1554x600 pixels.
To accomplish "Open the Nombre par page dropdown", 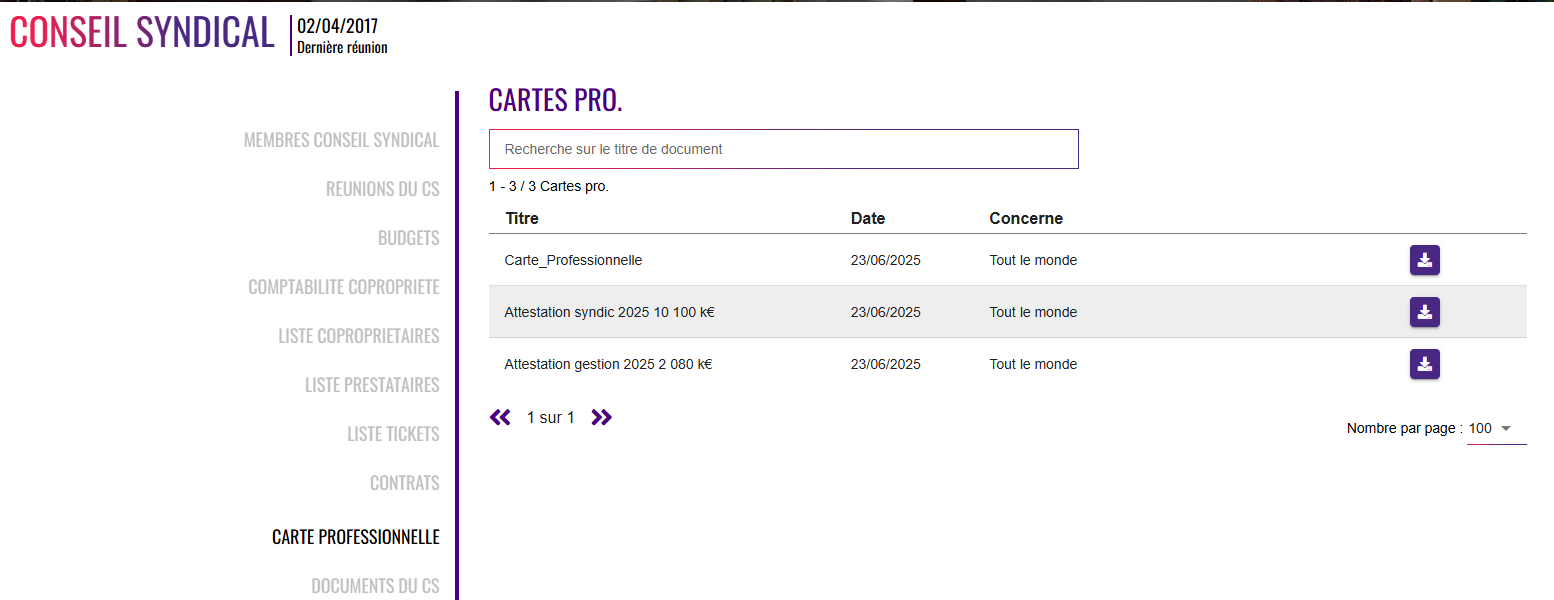I will pyautogui.click(x=1496, y=428).
